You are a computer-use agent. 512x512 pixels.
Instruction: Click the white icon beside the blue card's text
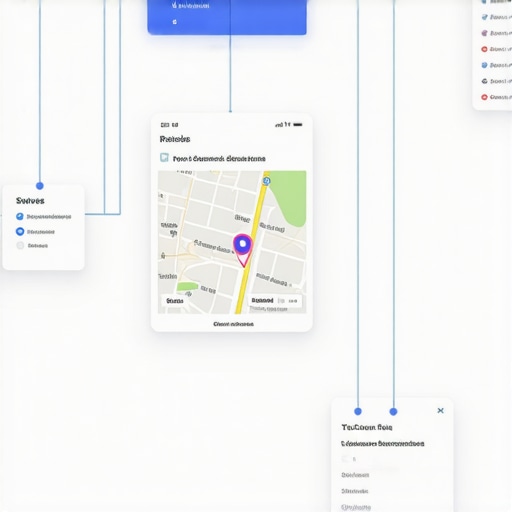click(x=174, y=5)
